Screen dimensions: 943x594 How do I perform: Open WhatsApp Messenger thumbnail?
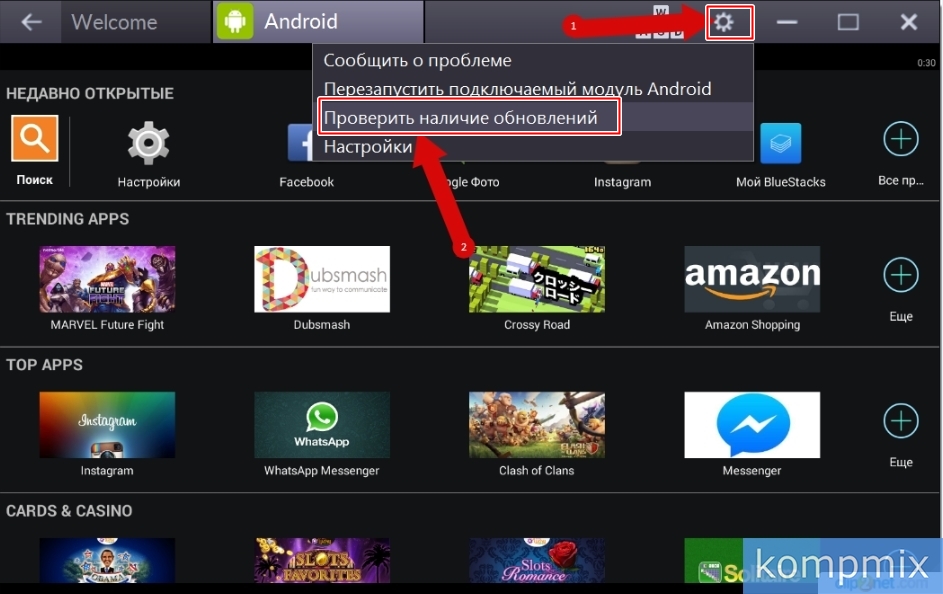point(322,425)
